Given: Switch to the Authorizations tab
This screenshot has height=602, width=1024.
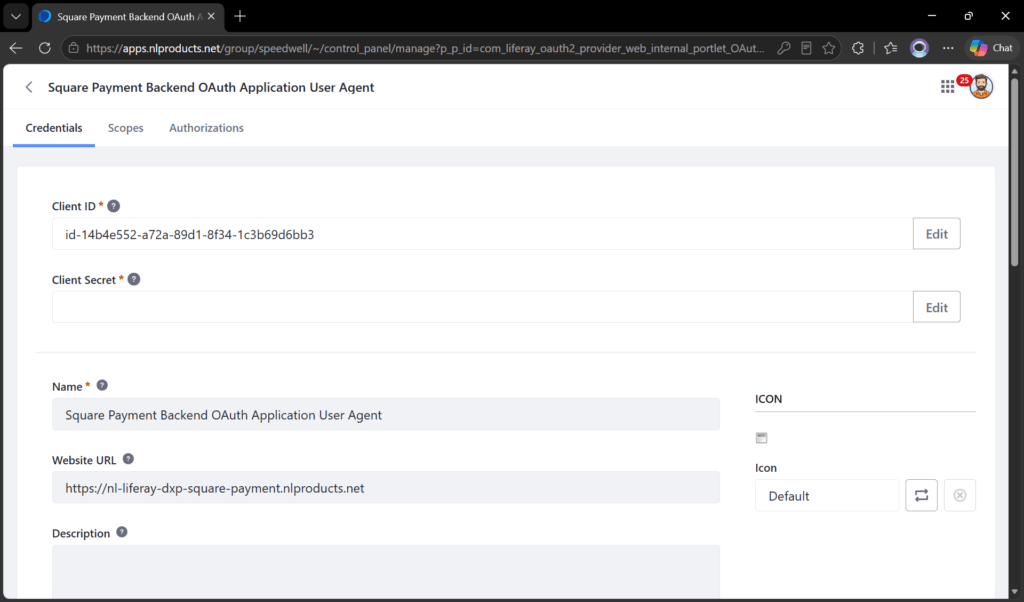Looking at the screenshot, I should 206,128.
